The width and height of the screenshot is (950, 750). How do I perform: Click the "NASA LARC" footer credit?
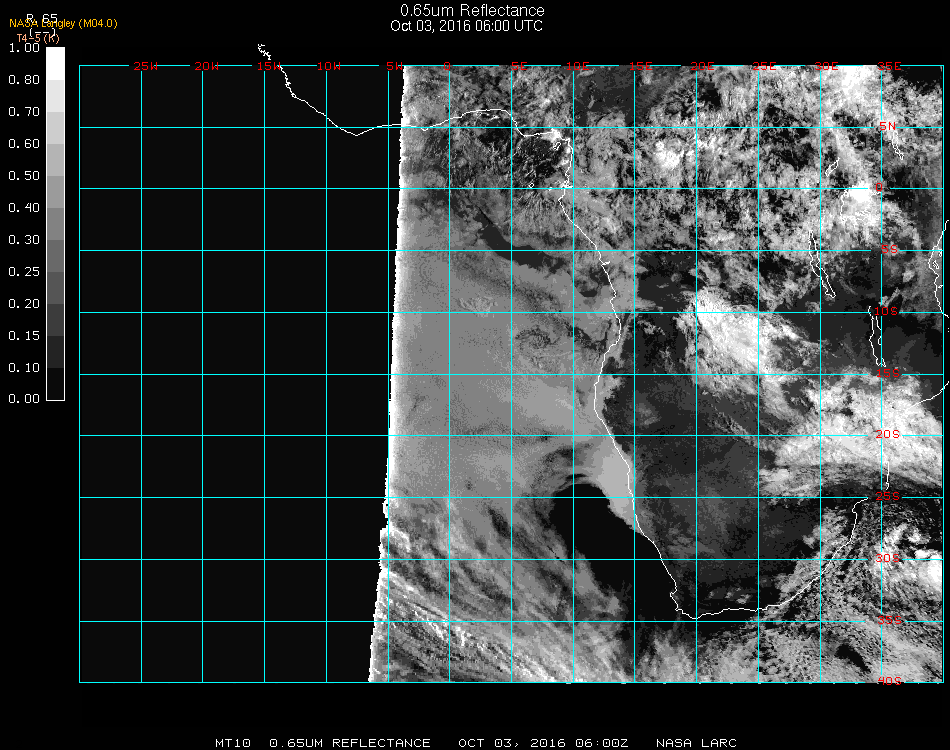pos(696,743)
